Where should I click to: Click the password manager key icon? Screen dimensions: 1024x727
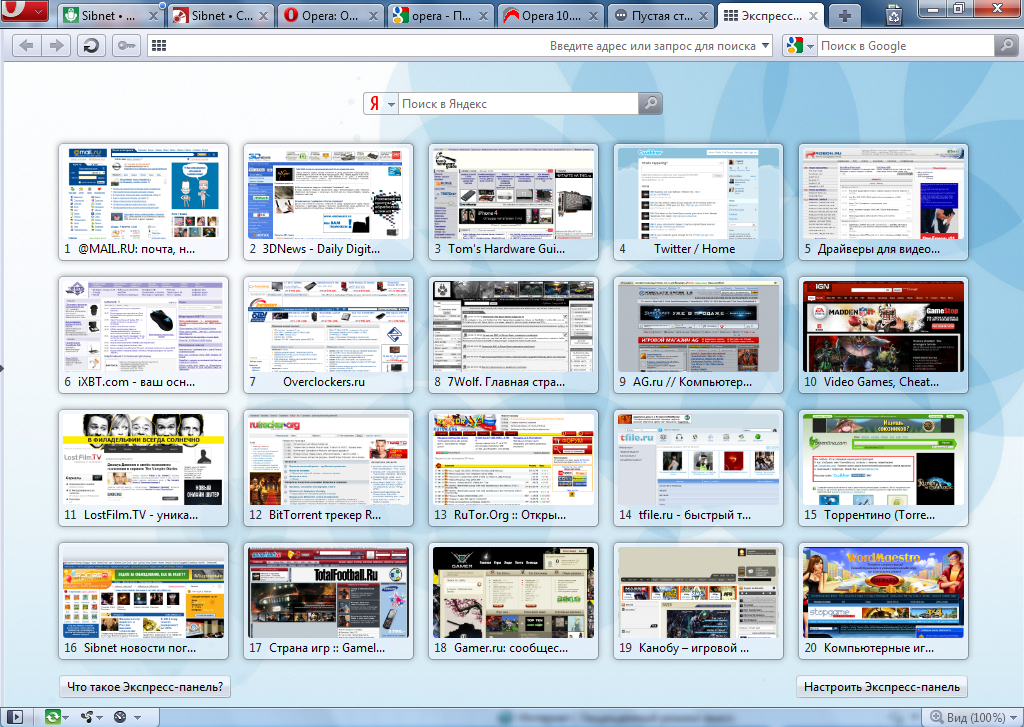(x=126, y=46)
